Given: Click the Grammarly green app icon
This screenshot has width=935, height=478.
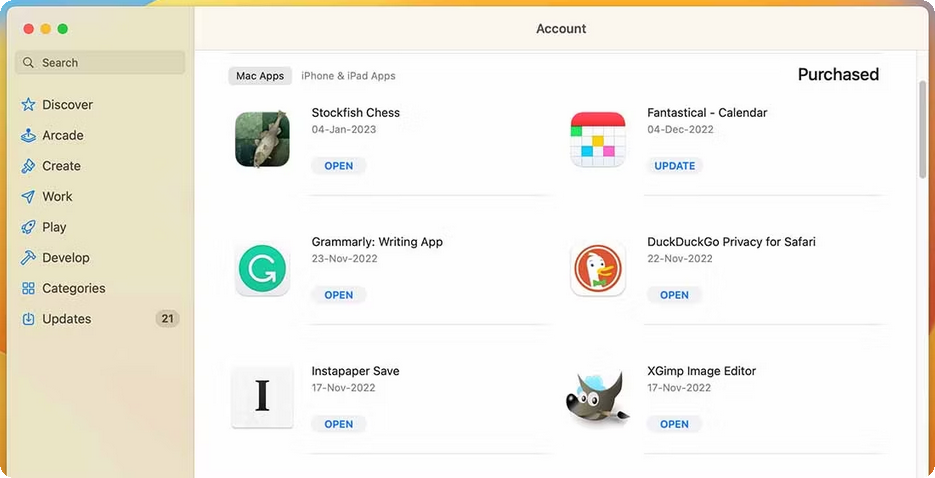Looking at the screenshot, I should click(x=262, y=269).
